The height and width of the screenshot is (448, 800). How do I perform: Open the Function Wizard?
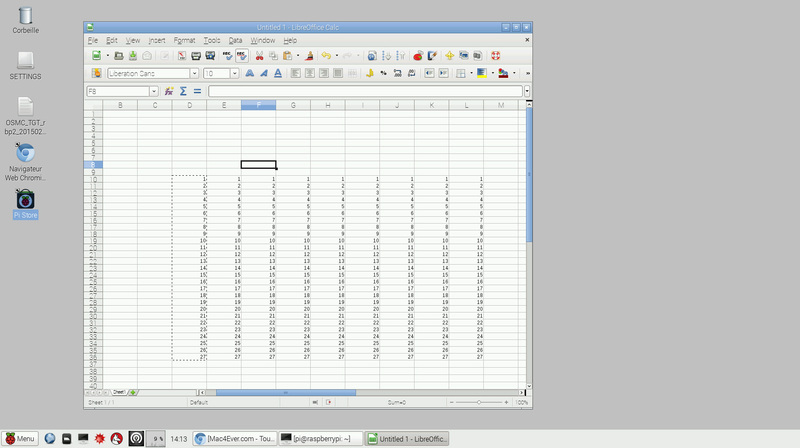[169, 91]
